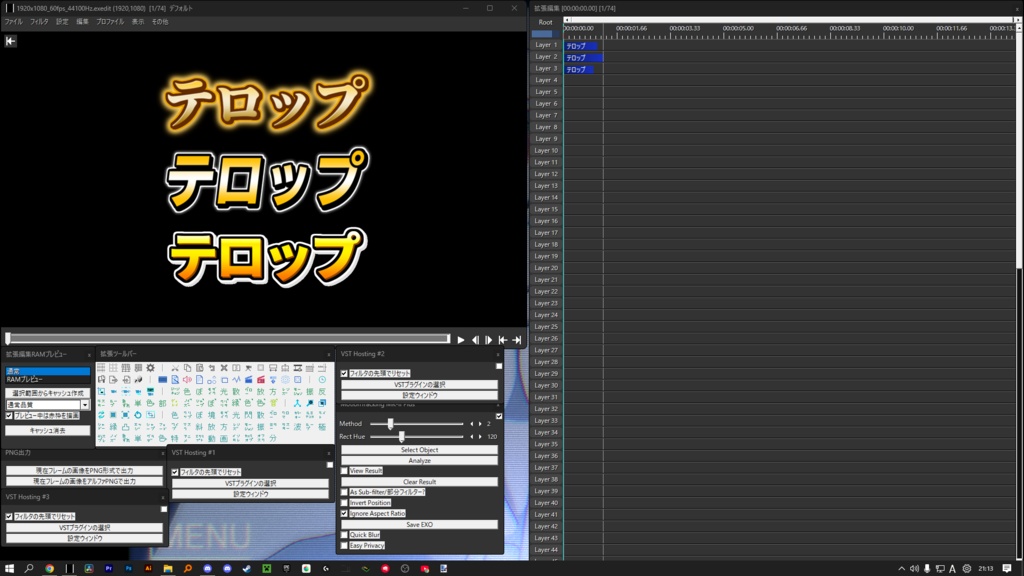Select 通常 in RAM preview list

pyautogui.click(x=48, y=371)
